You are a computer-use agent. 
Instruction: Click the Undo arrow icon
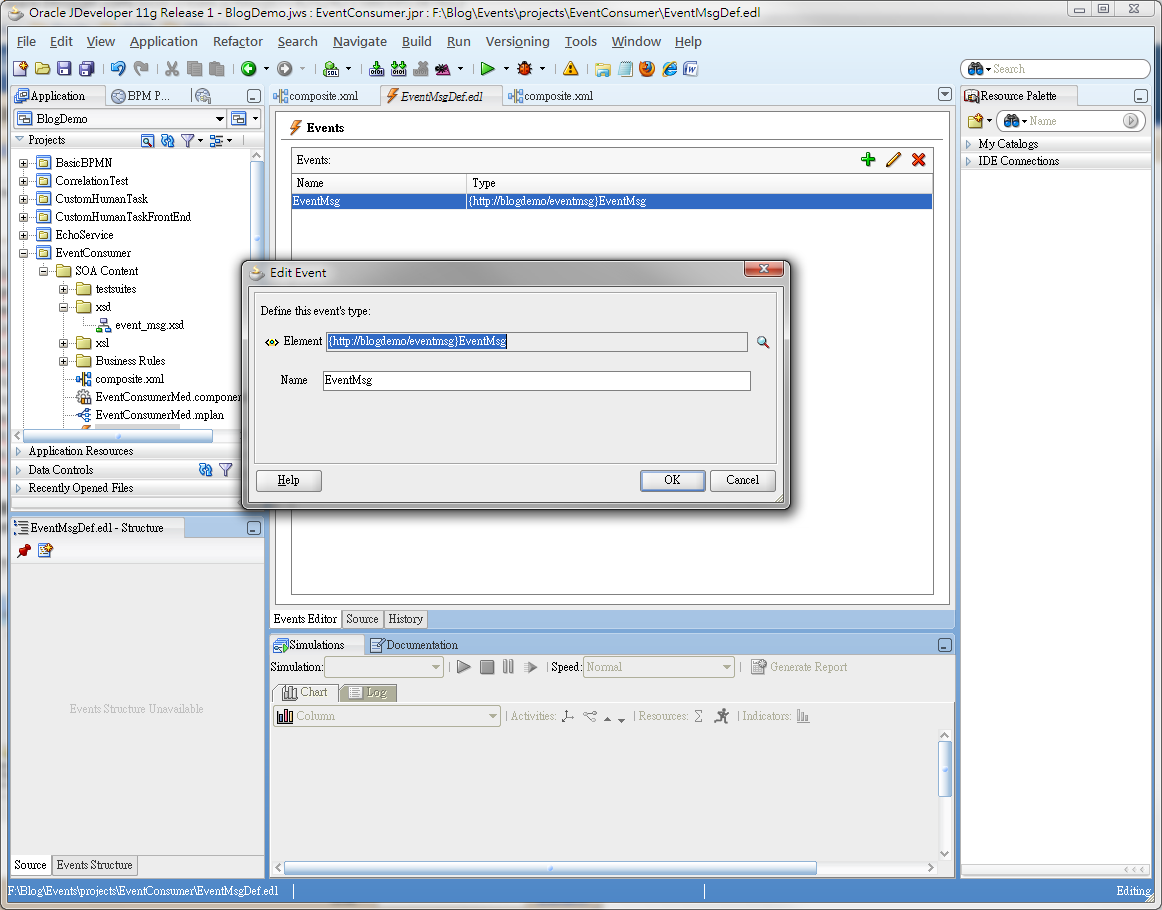[x=118, y=69]
